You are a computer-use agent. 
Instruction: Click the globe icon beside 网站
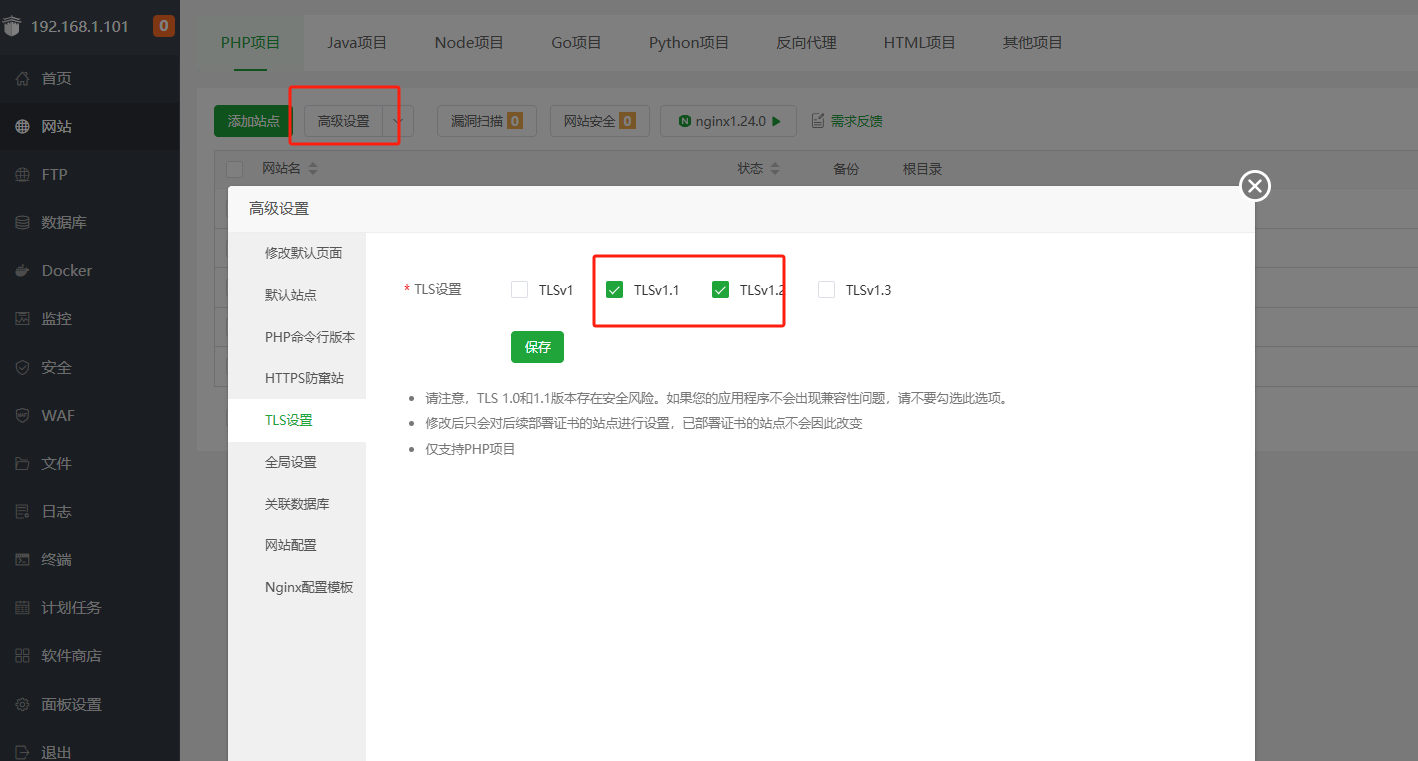22,127
